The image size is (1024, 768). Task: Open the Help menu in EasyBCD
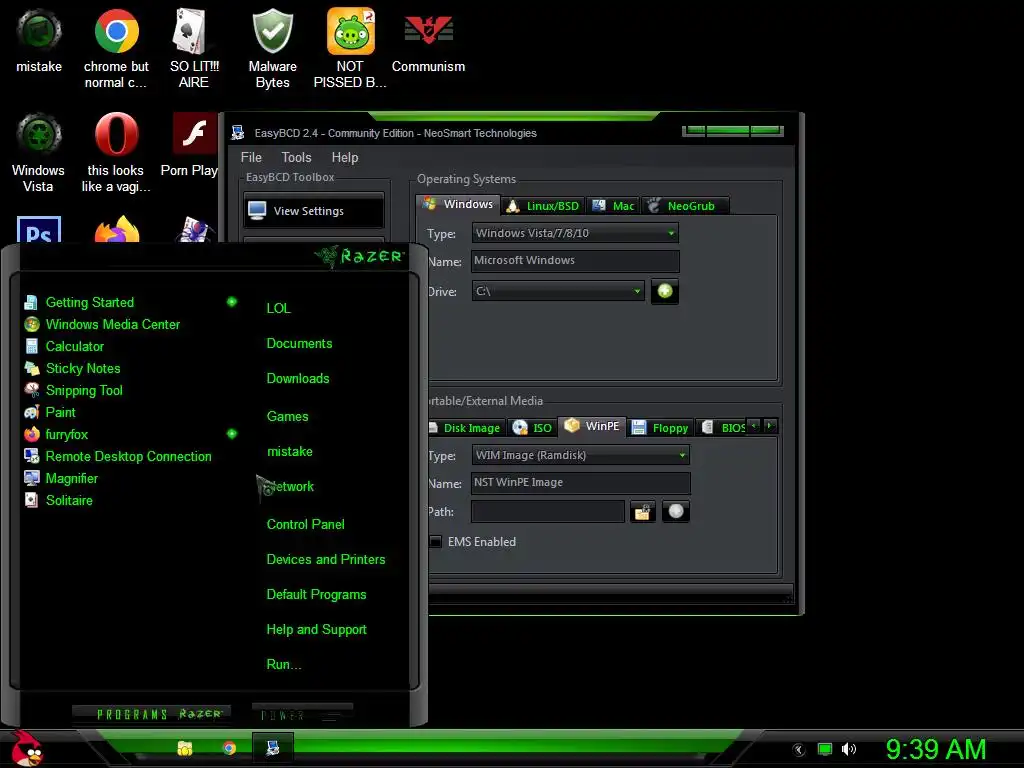(345, 157)
